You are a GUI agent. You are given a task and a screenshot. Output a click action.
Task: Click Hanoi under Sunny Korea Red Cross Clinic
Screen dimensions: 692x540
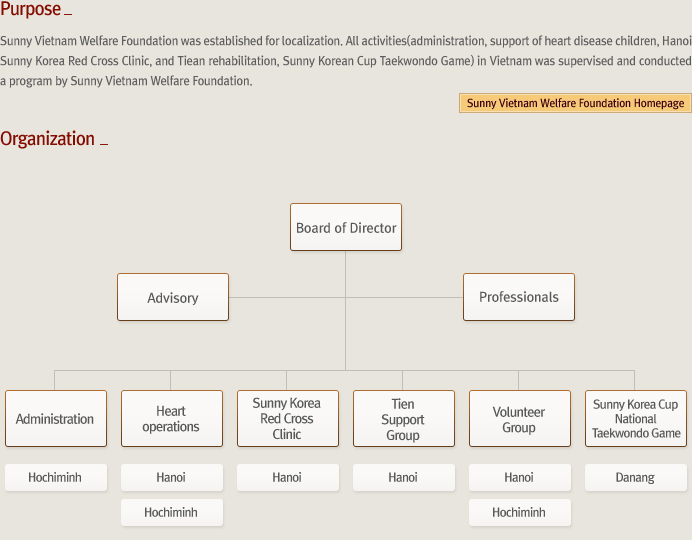point(288,477)
